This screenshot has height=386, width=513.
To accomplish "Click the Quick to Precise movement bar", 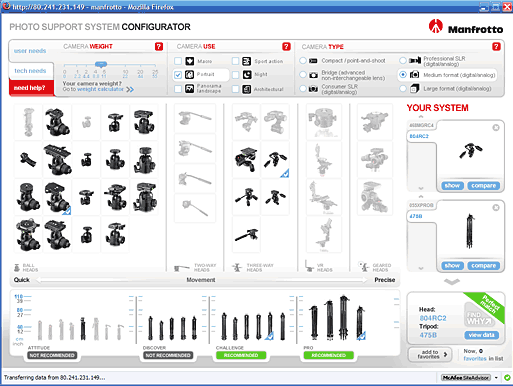I will 204,280.
